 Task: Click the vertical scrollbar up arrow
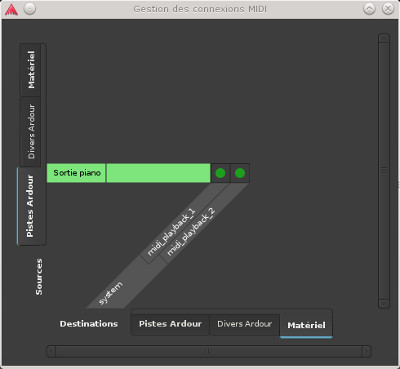(x=384, y=38)
